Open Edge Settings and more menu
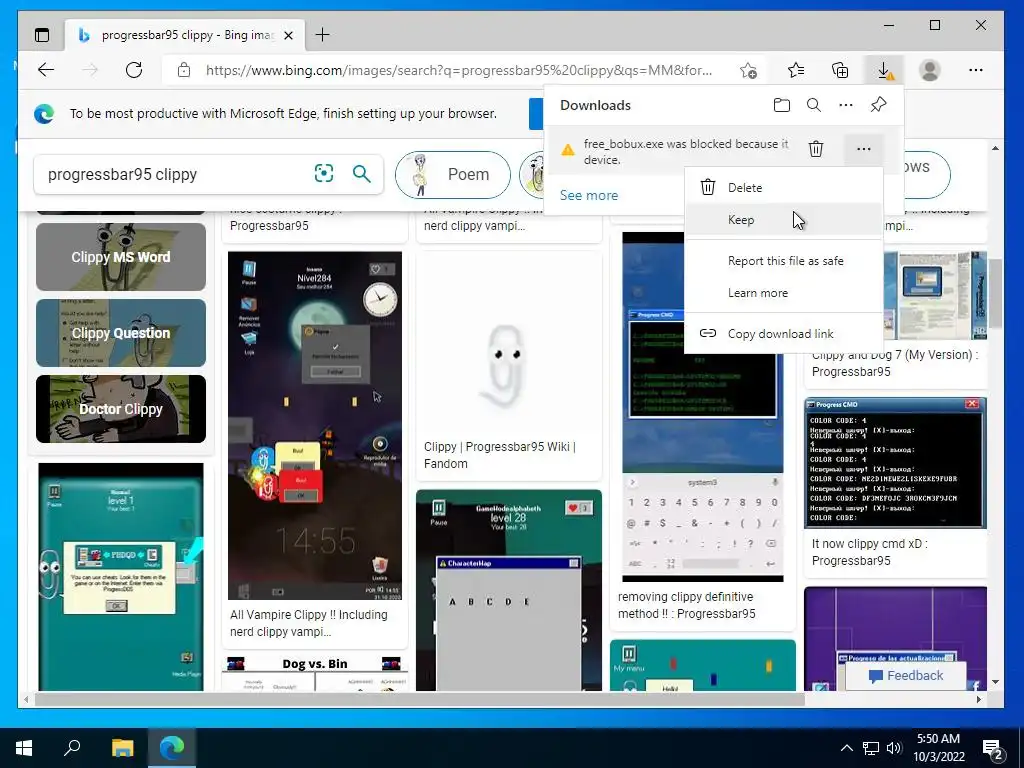This screenshot has width=1024, height=768. (976, 70)
